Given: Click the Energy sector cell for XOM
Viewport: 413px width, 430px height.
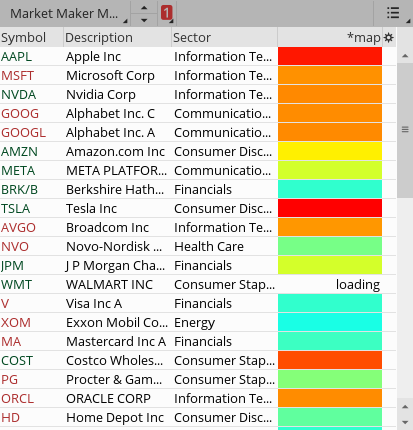Looking at the screenshot, I should coord(194,323).
